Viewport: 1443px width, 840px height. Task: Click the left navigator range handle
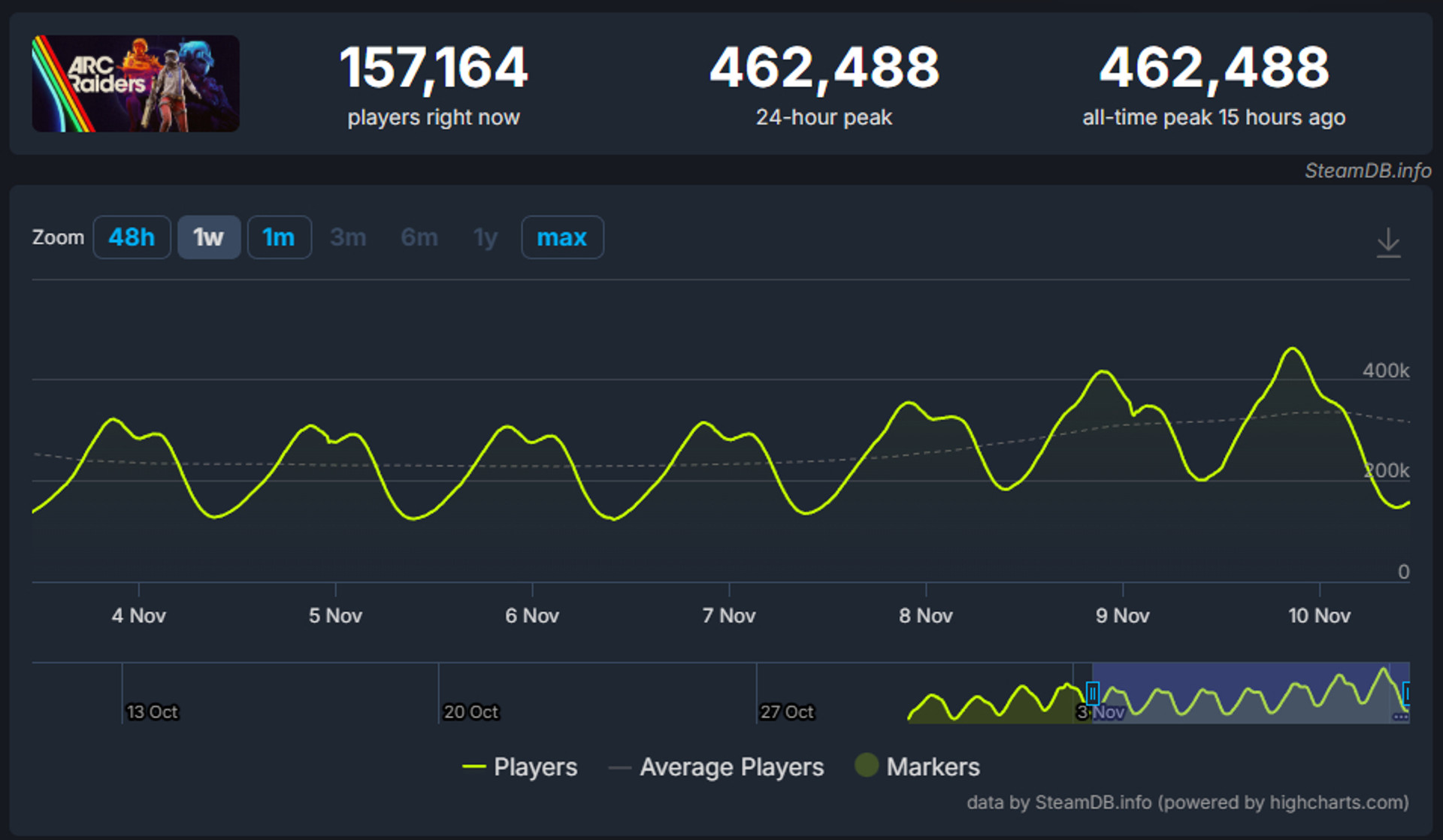point(1093,693)
